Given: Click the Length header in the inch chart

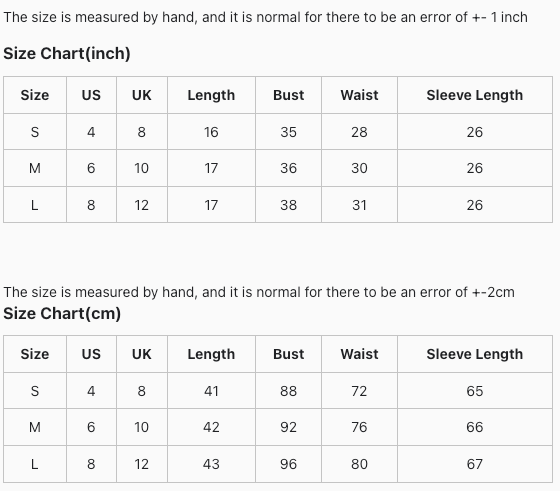Looking at the screenshot, I should 211,95.
